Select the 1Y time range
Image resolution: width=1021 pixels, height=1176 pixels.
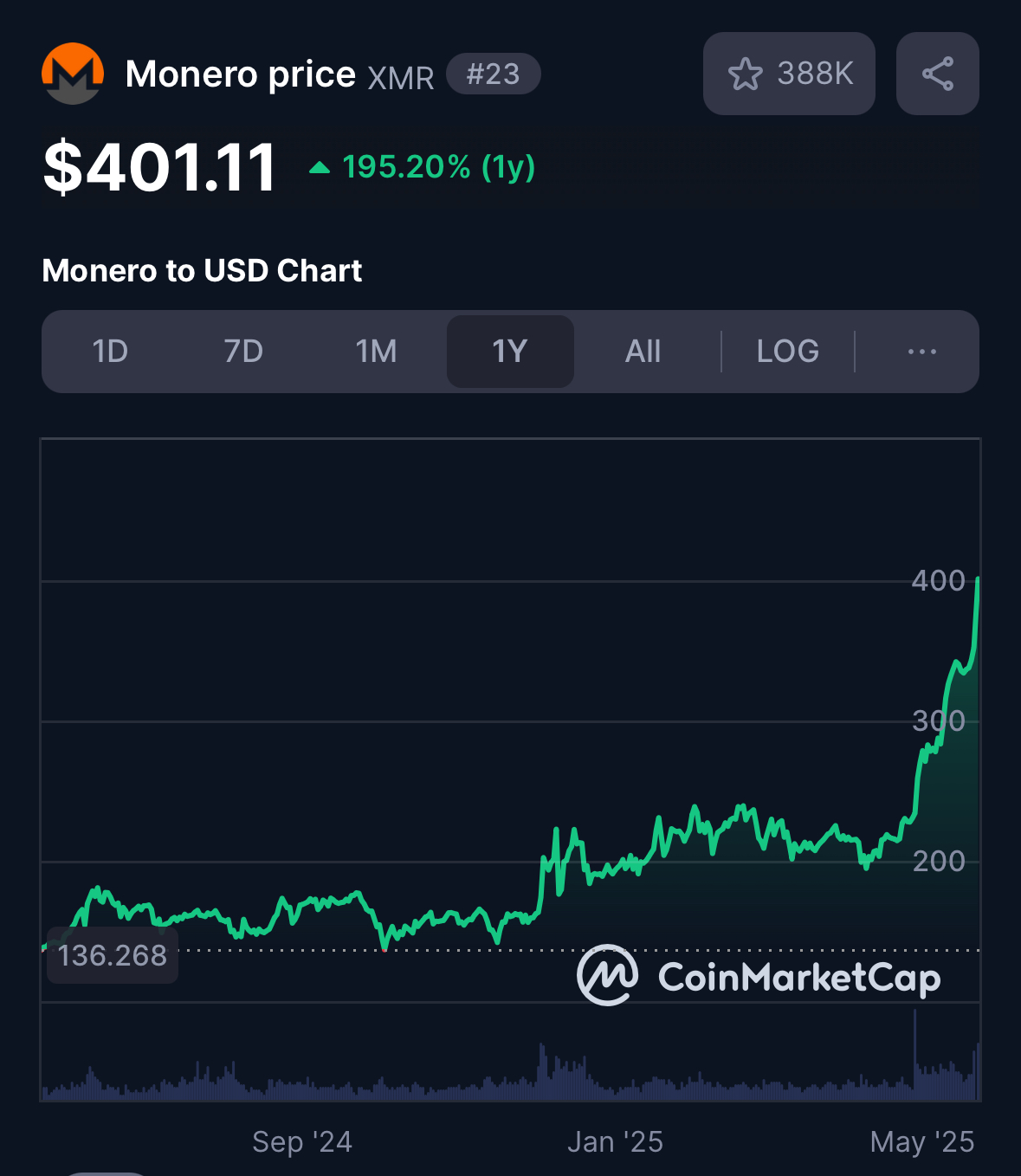click(x=510, y=352)
